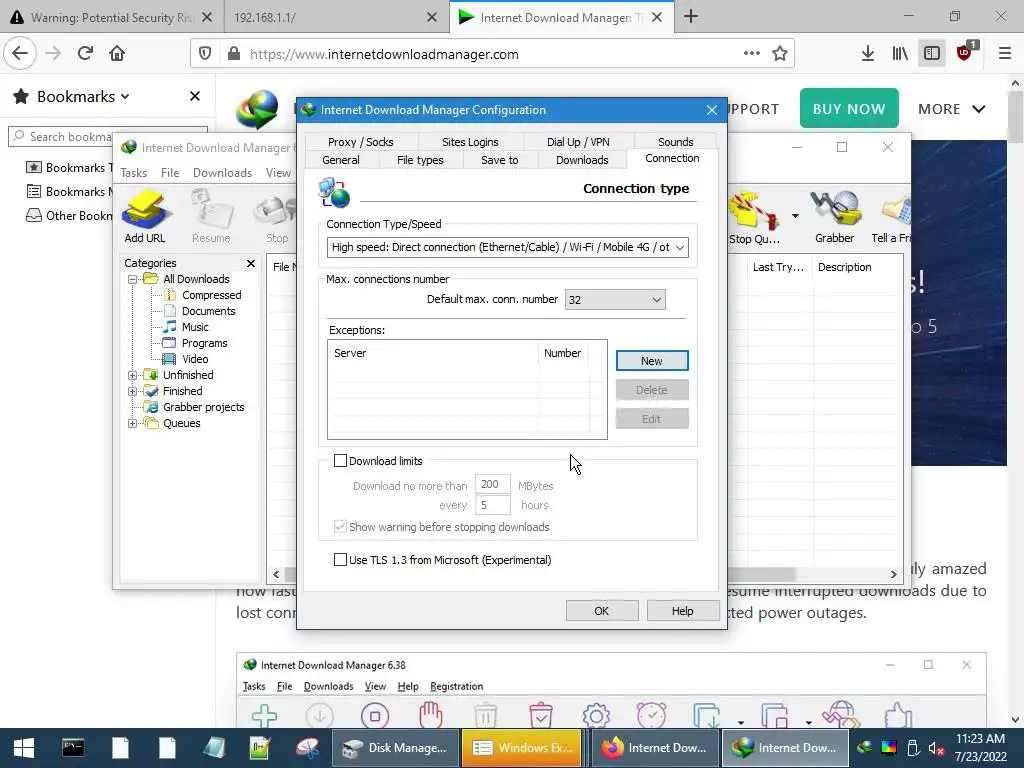Open the Bookmarks sidebar dropdown
The width and height of the screenshot is (1024, 768).
pyautogui.click(x=84, y=97)
